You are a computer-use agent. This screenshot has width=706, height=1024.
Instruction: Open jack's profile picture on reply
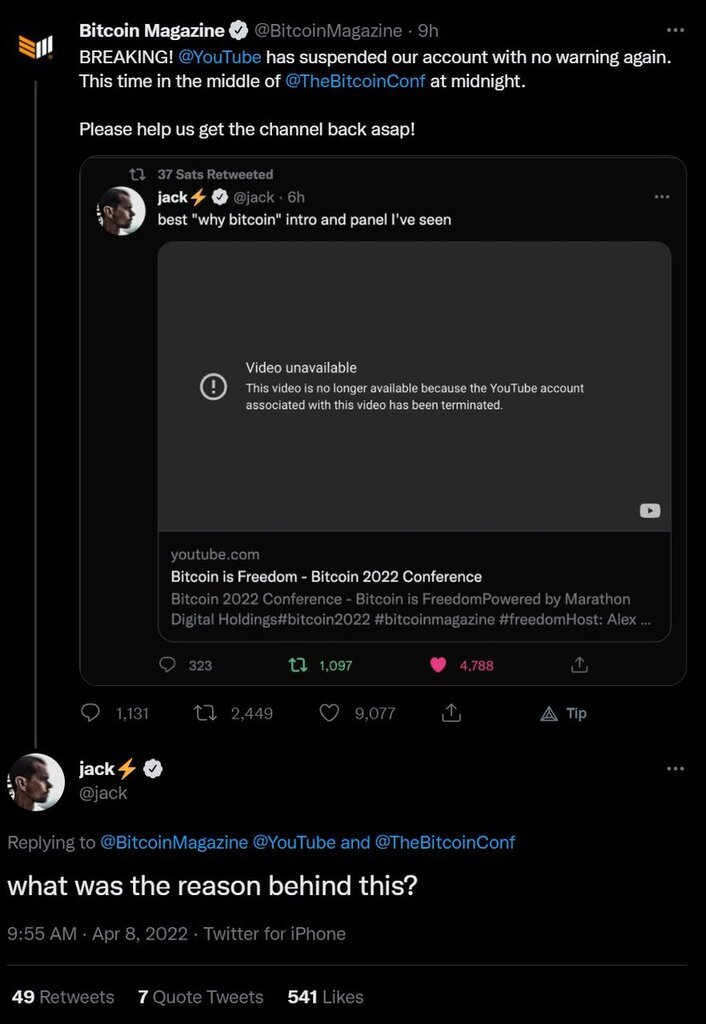tap(36, 781)
